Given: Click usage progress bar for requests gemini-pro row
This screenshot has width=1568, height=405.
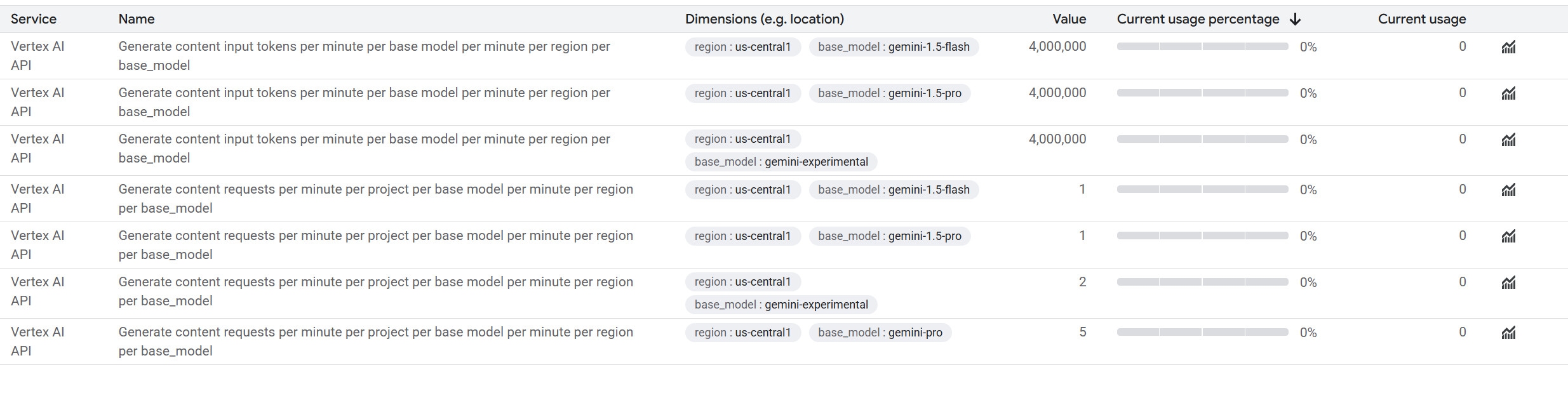Looking at the screenshot, I should [x=1202, y=332].
